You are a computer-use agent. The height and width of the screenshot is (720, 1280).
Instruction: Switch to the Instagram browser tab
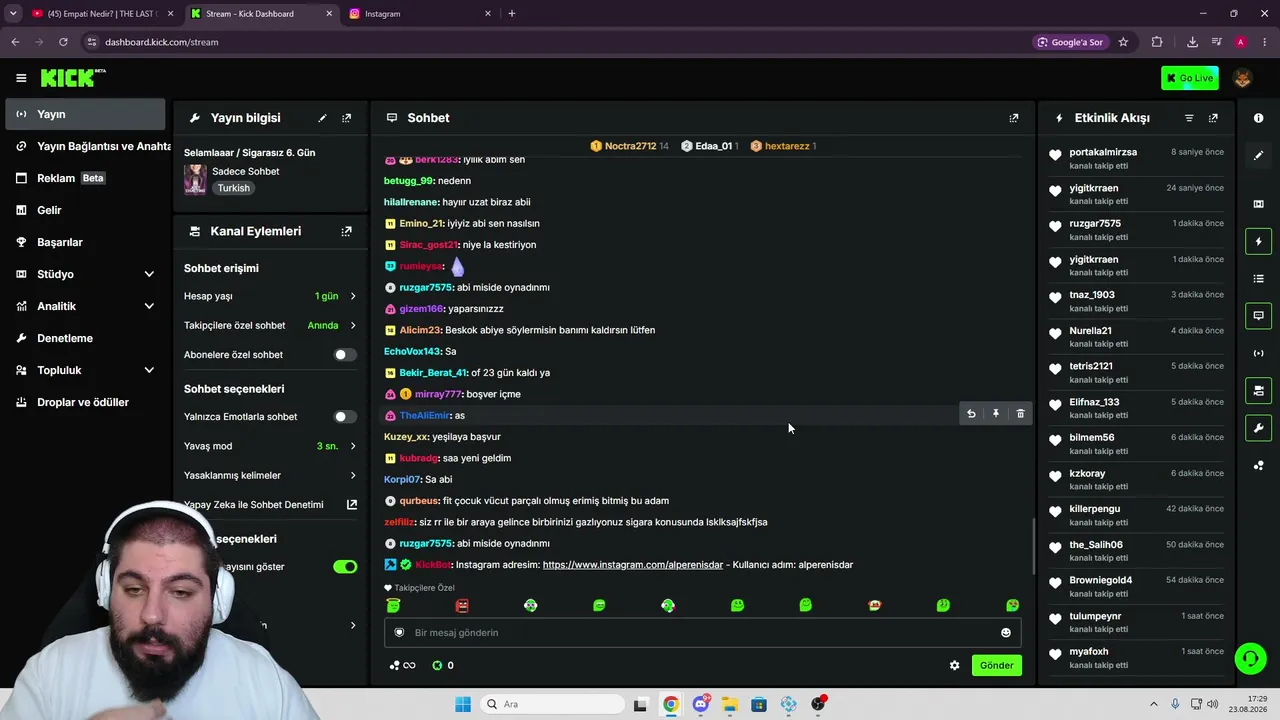[x=420, y=14]
